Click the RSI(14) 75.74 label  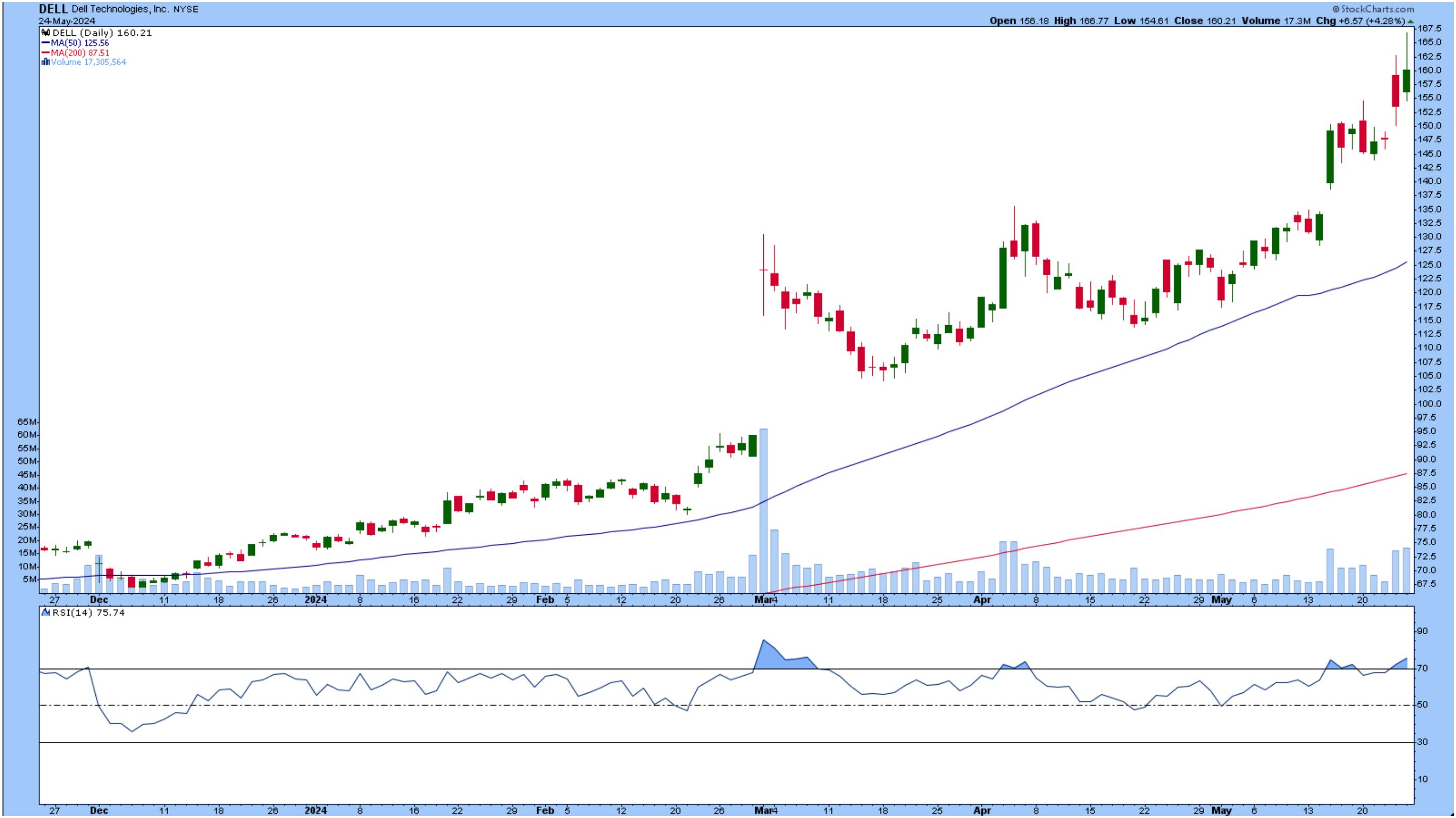[x=88, y=612]
